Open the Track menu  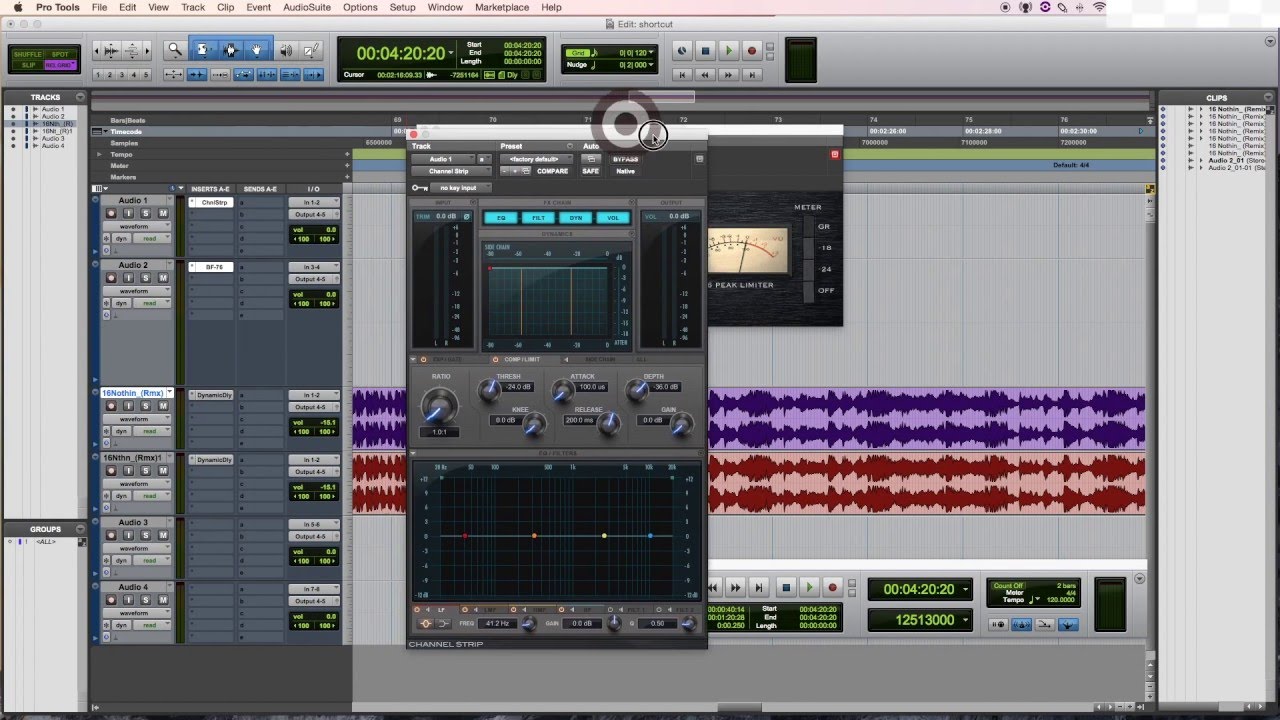193,7
